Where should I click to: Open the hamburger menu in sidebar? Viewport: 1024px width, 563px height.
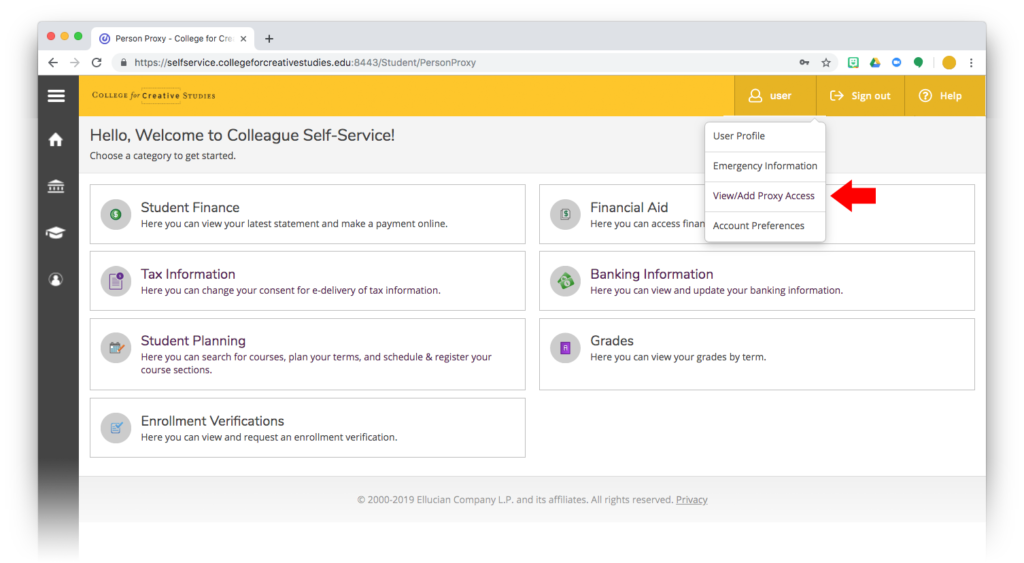coord(57,96)
